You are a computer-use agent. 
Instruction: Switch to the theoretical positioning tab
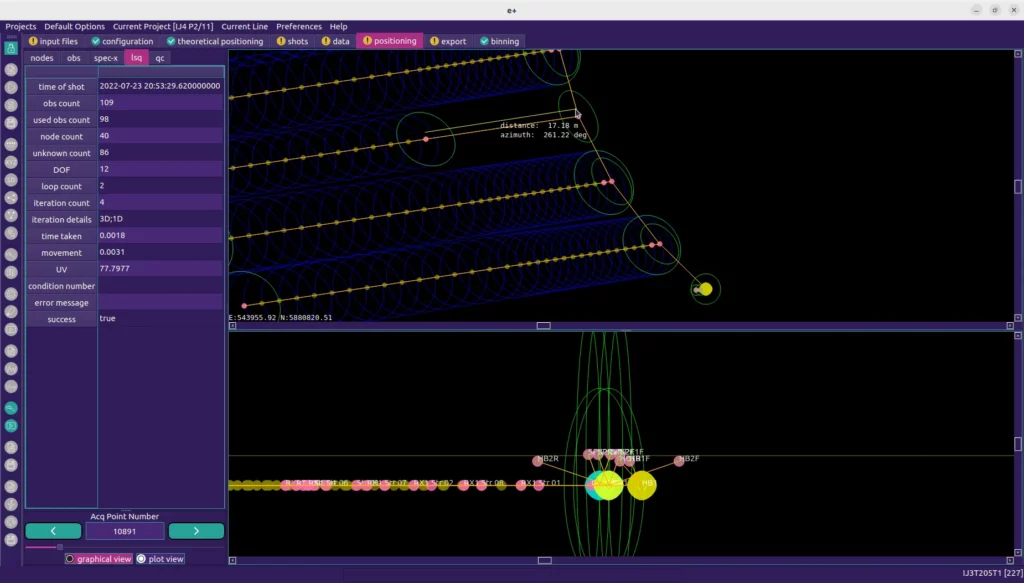215,41
